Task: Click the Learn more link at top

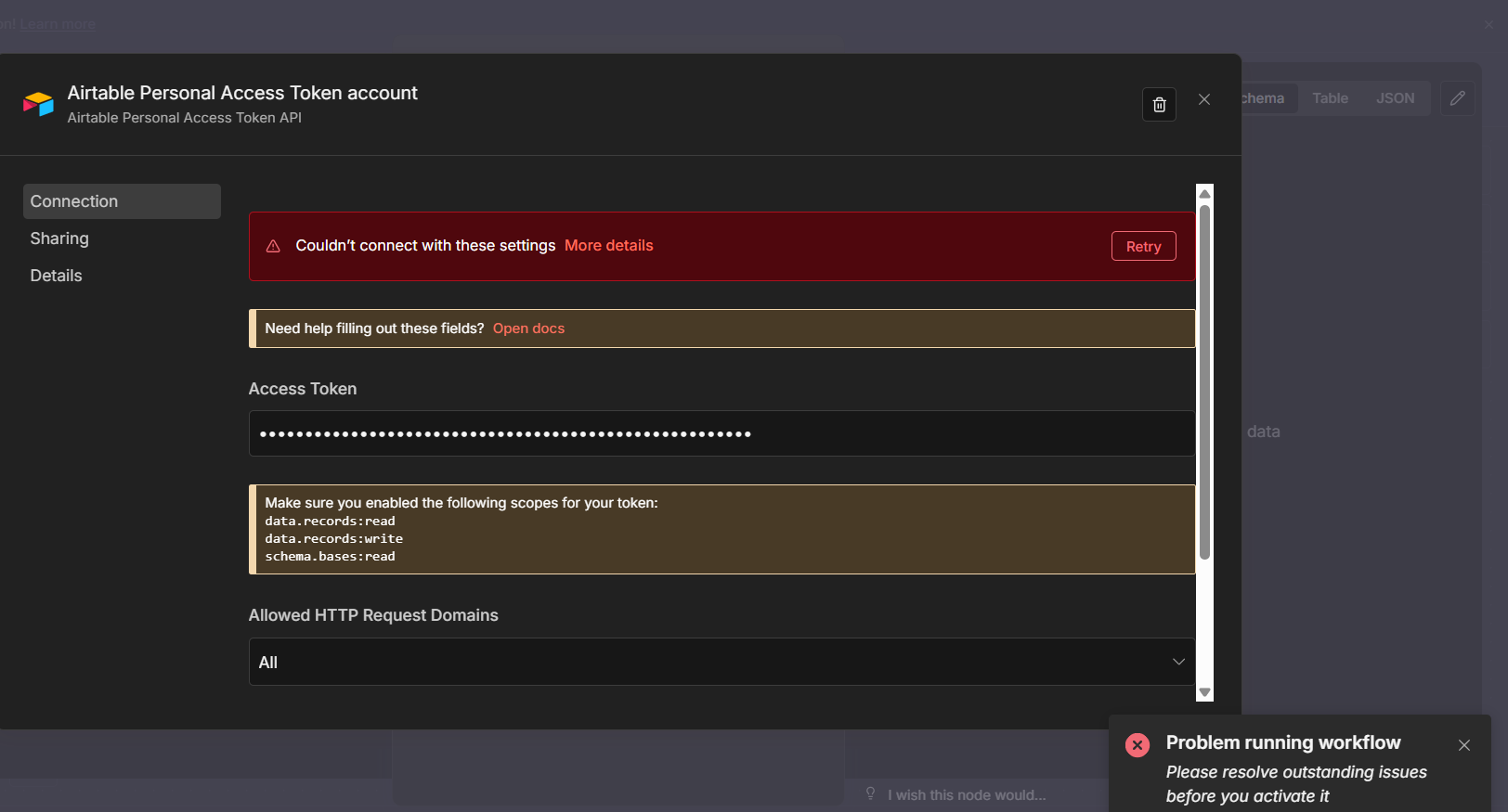Action: click(x=58, y=24)
